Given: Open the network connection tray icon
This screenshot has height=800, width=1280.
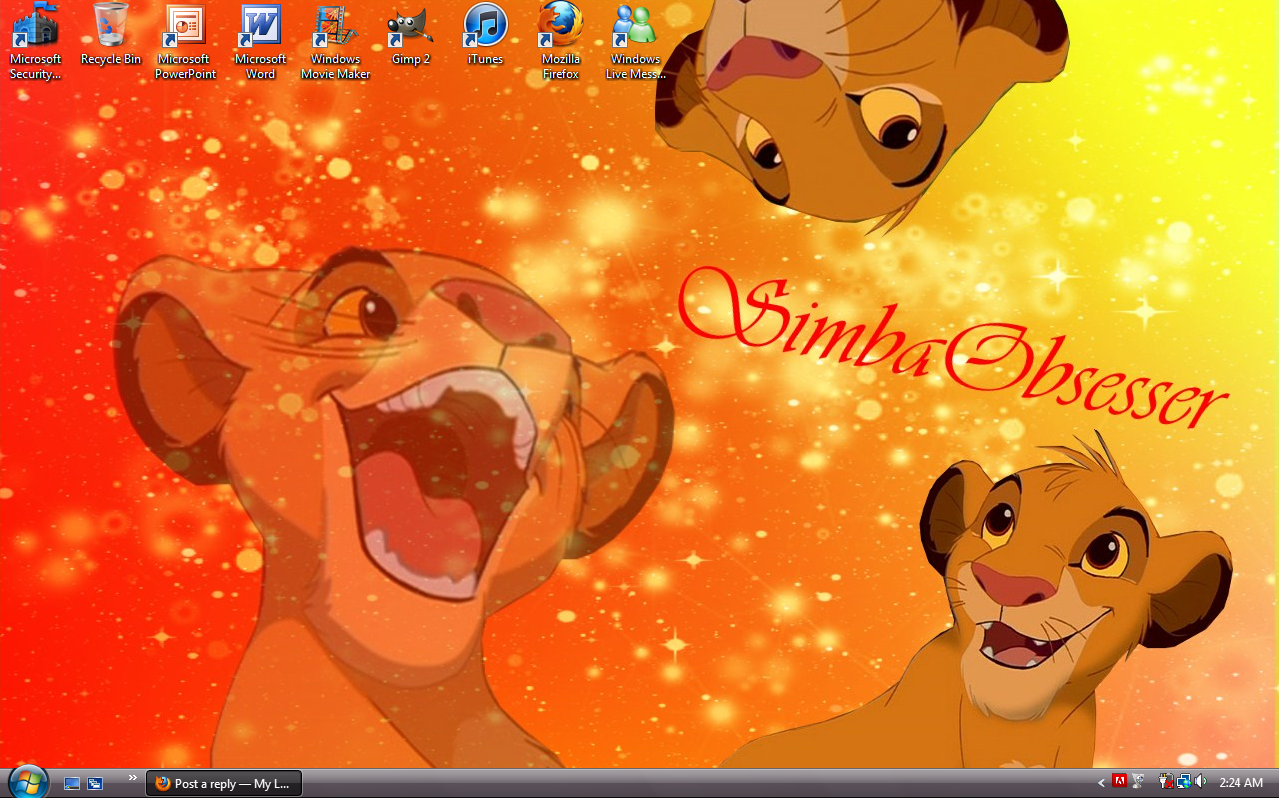Looking at the screenshot, I should coord(1183,781).
